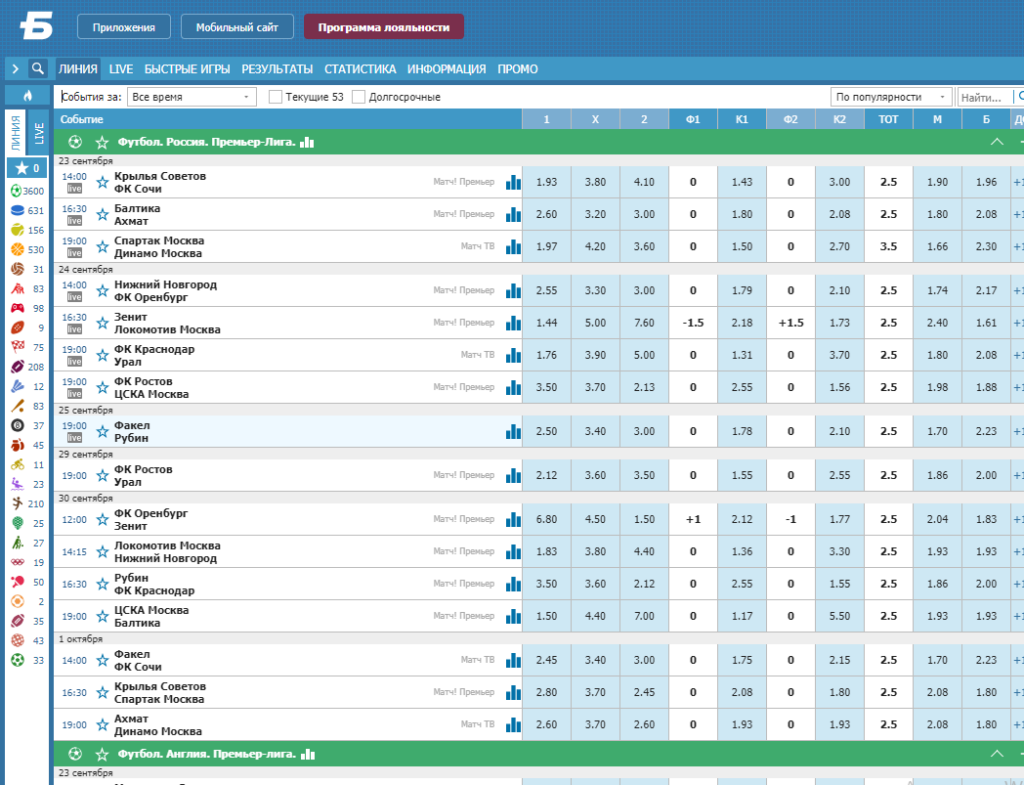Select esports gamepad icon with 98 events

pyautogui.click(x=17, y=308)
